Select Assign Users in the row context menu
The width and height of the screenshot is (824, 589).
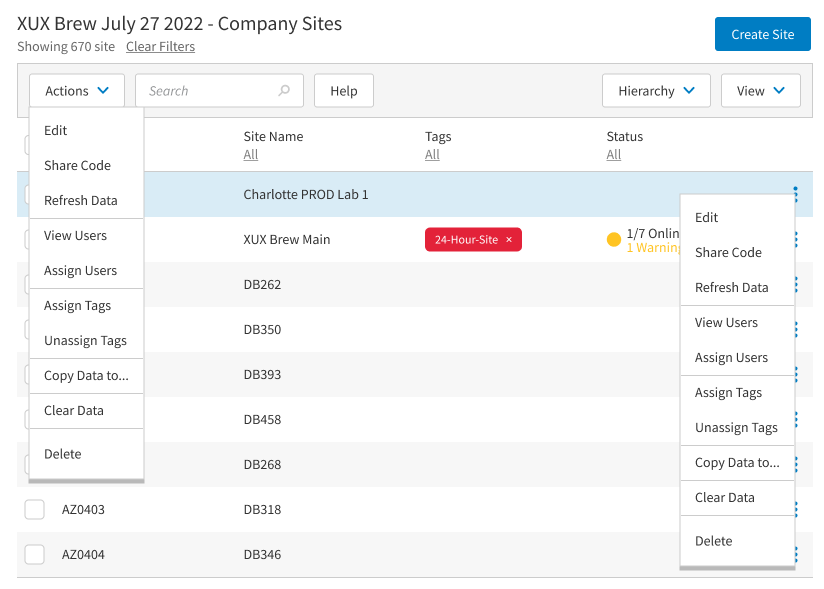(x=737, y=358)
